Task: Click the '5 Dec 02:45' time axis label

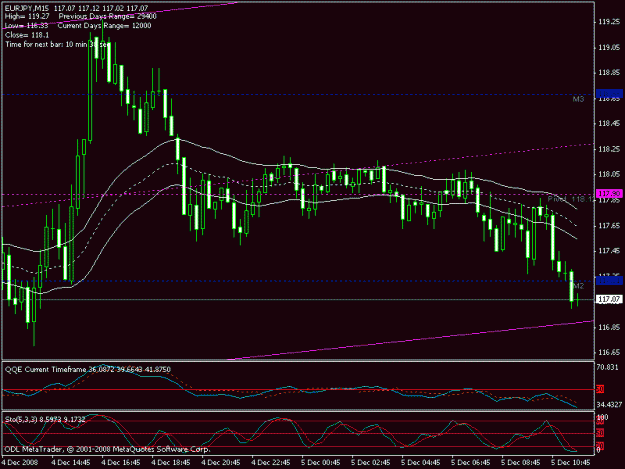Action: 371,462
